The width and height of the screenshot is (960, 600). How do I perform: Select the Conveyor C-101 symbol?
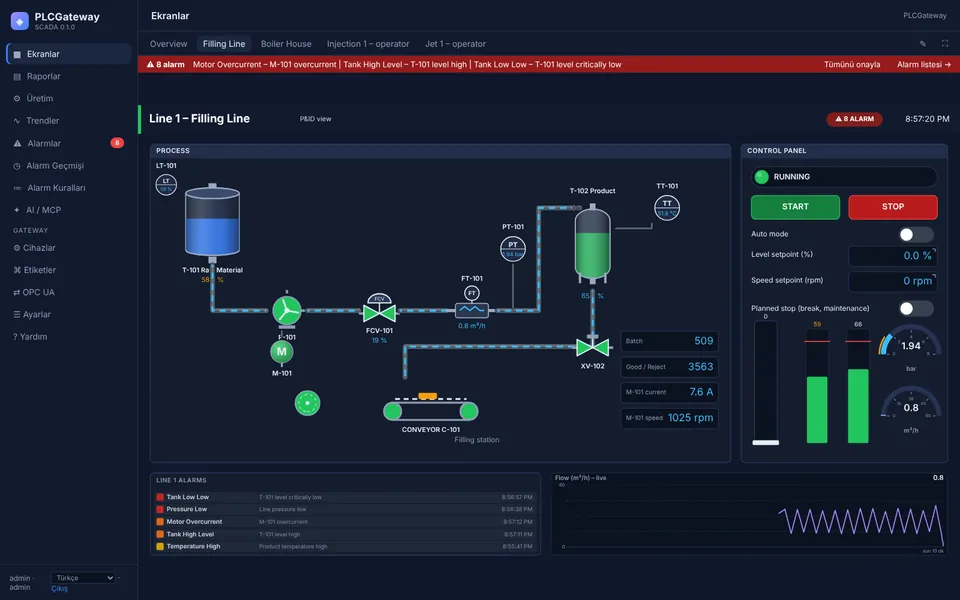[x=430, y=408]
